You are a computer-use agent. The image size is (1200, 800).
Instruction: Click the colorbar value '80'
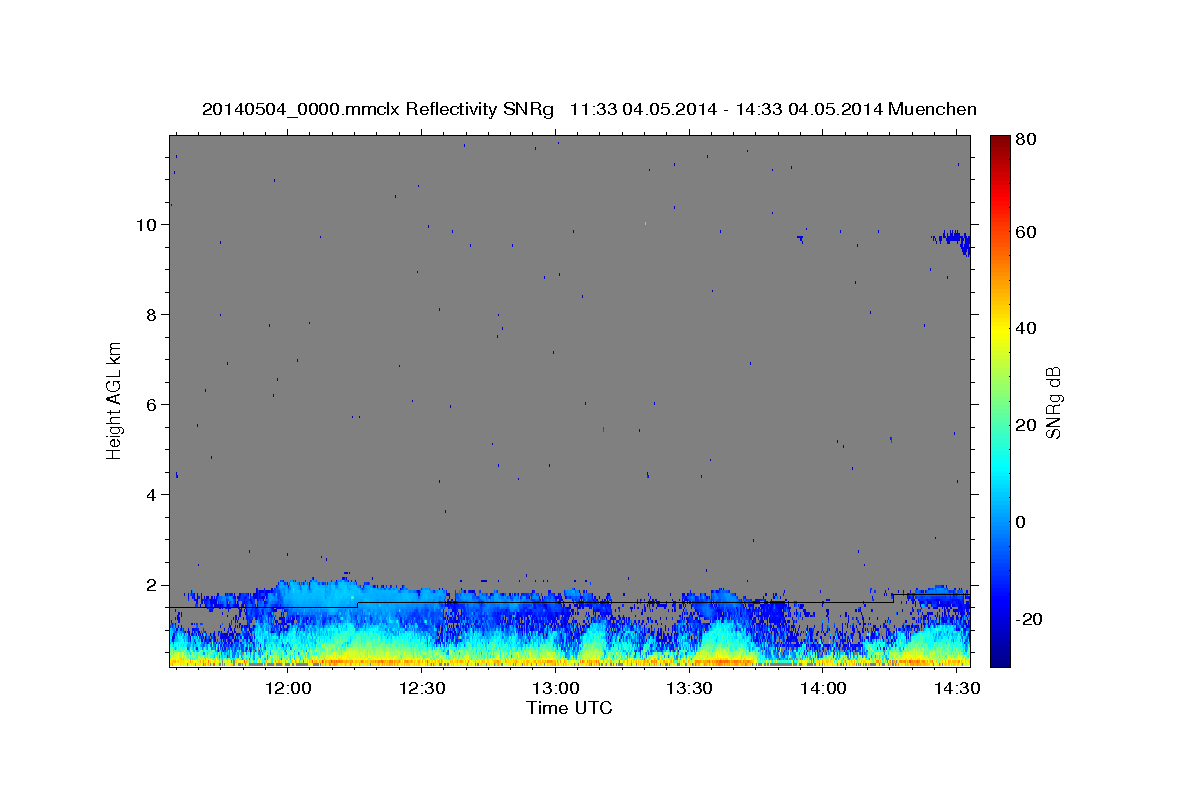tap(1027, 141)
